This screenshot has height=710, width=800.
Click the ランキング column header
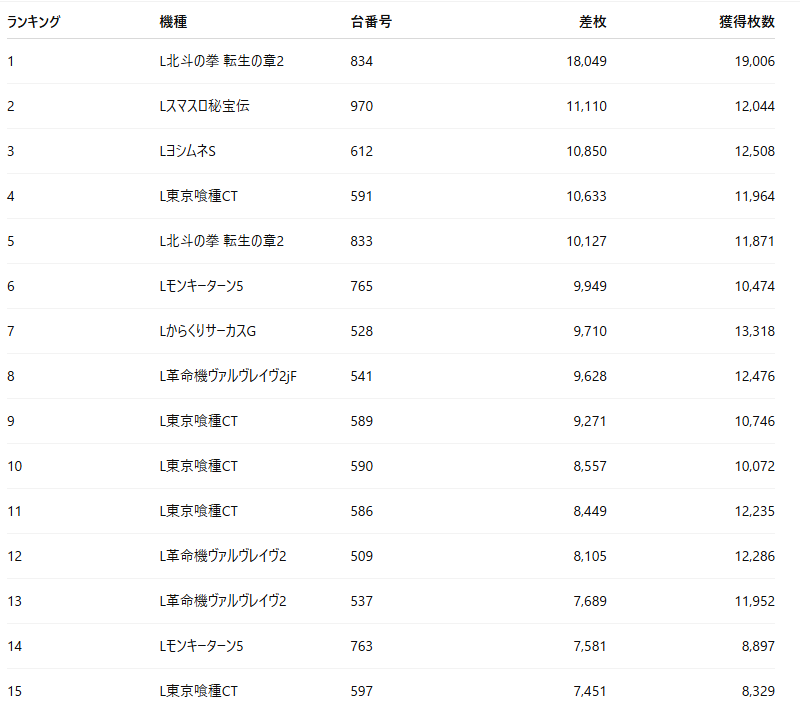click(x=34, y=21)
